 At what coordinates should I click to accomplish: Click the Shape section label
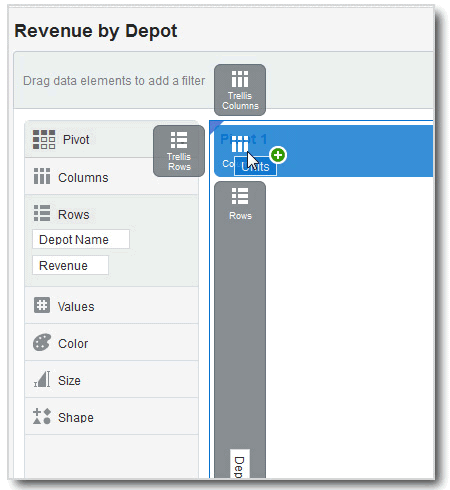pos(76,418)
